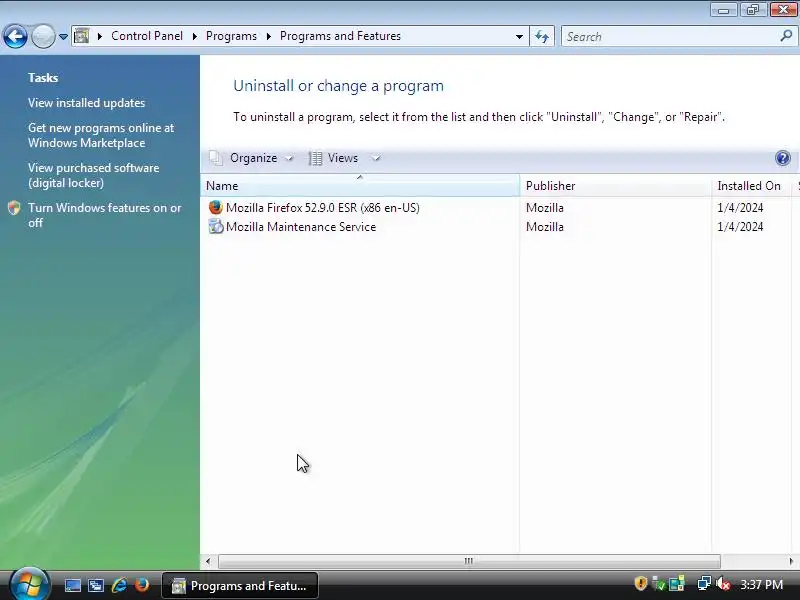Restore down the window
The width and height of the screenshot is (800, 600).
(753, 10)
